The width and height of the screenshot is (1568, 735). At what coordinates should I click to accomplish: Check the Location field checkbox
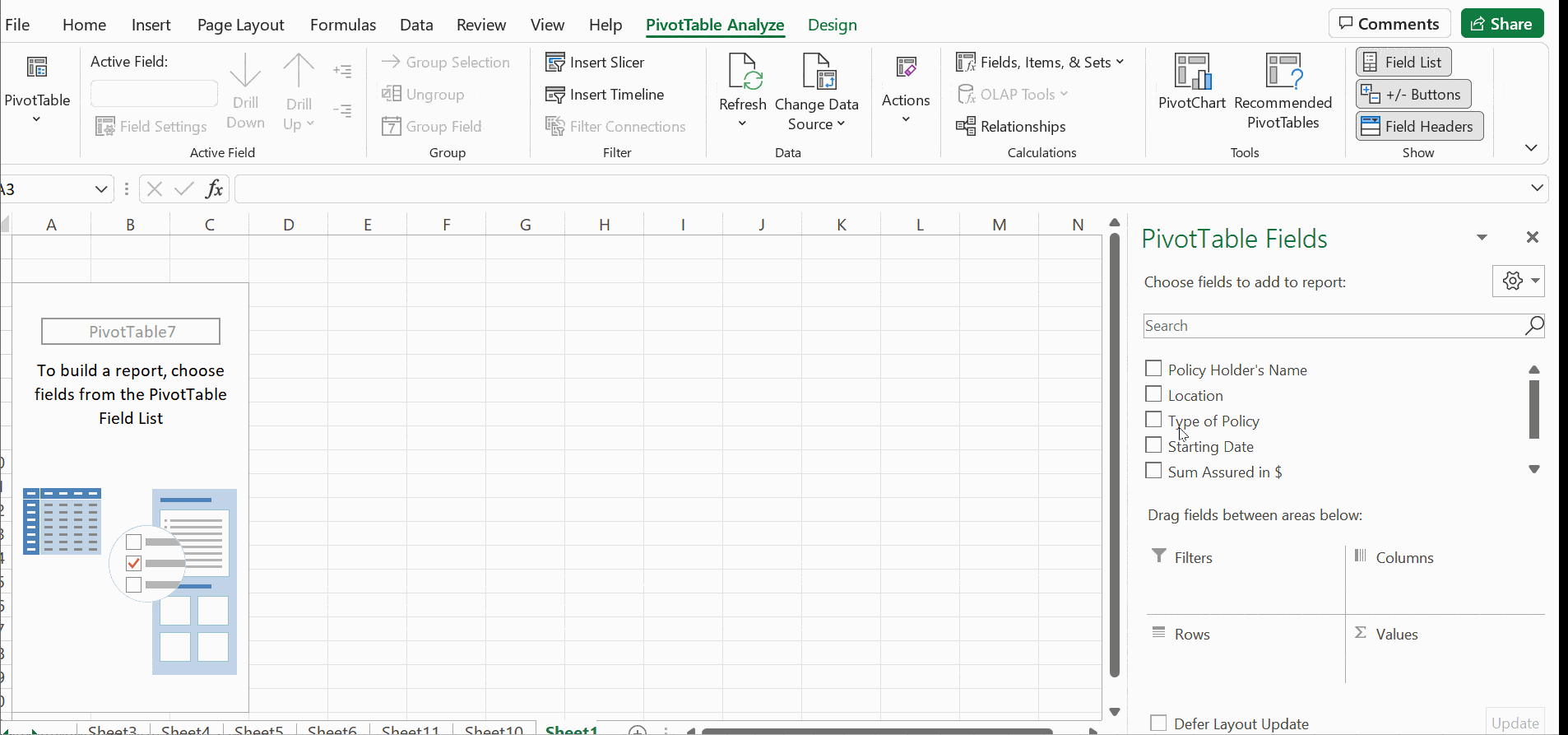[1154, 395]
